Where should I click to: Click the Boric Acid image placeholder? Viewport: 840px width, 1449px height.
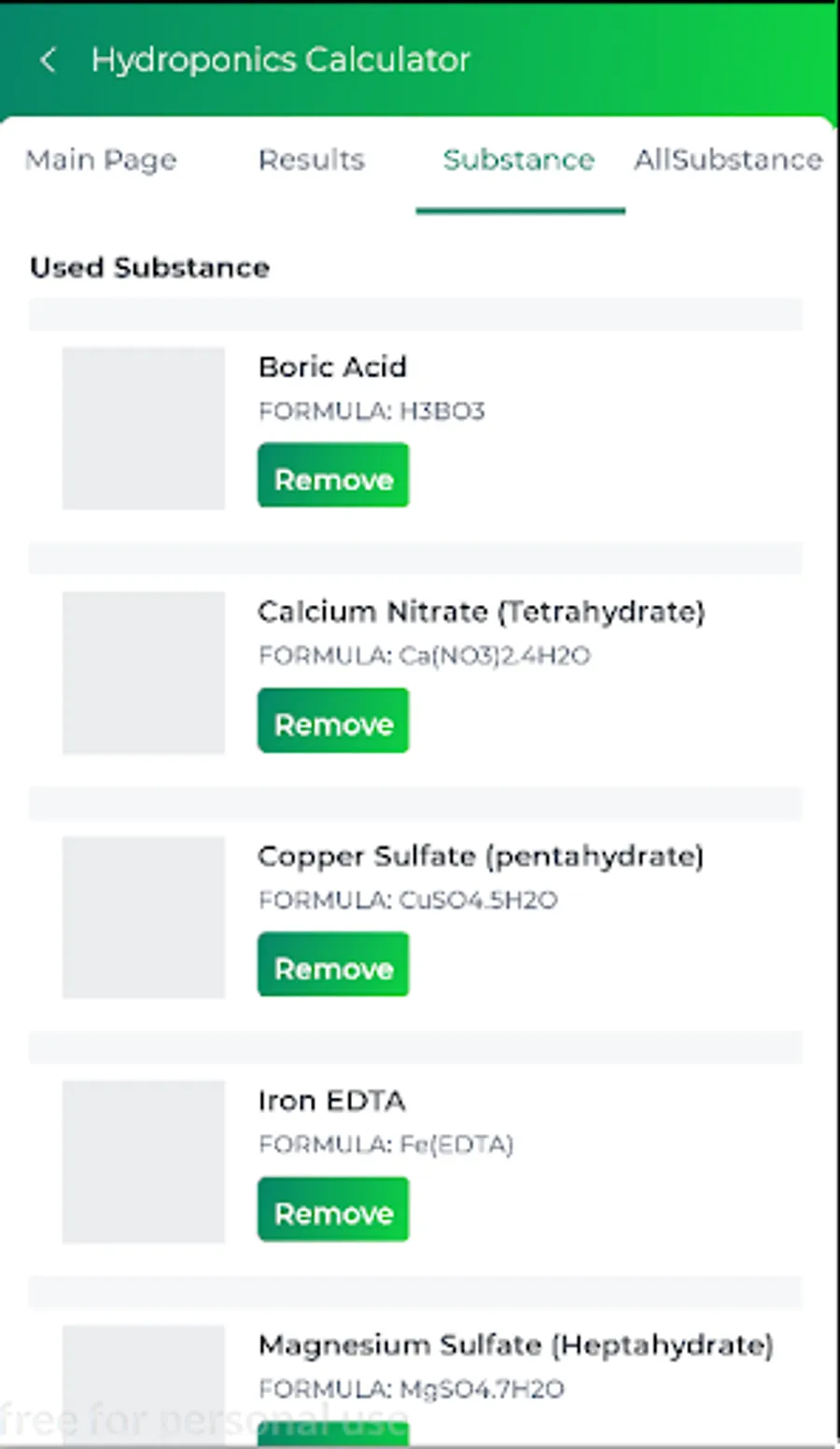click(144, 429)
